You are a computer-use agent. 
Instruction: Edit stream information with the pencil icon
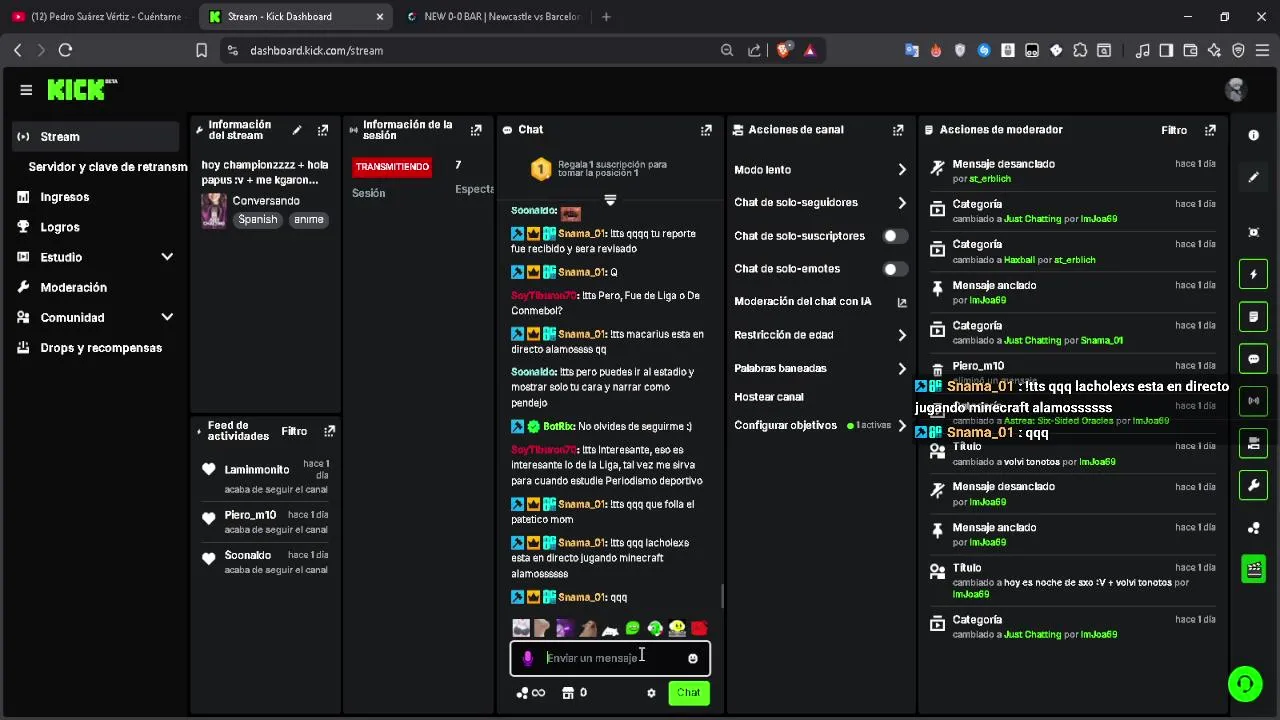pos(297,130)
